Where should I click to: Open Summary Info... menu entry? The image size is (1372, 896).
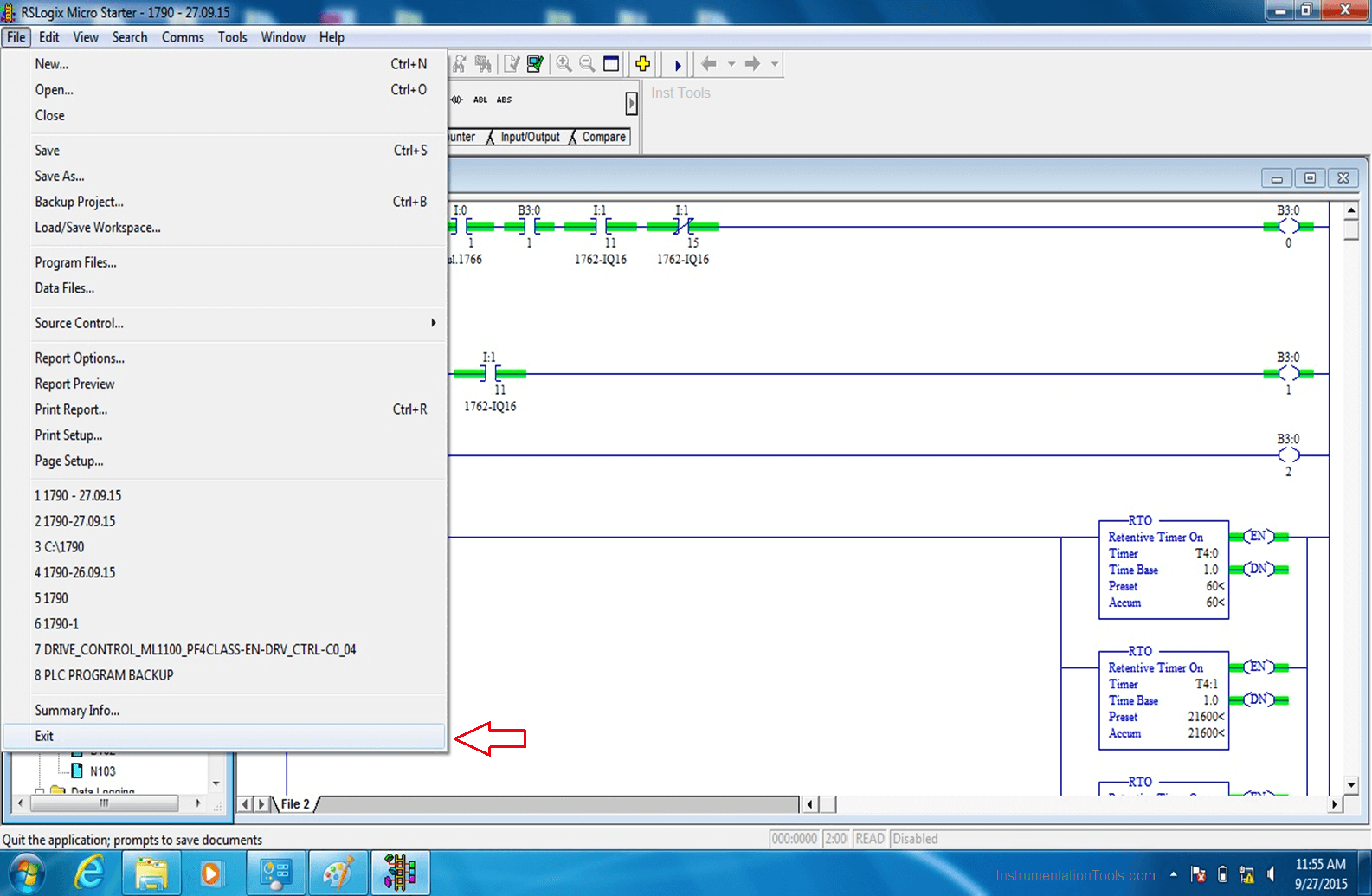pos(225,710)
